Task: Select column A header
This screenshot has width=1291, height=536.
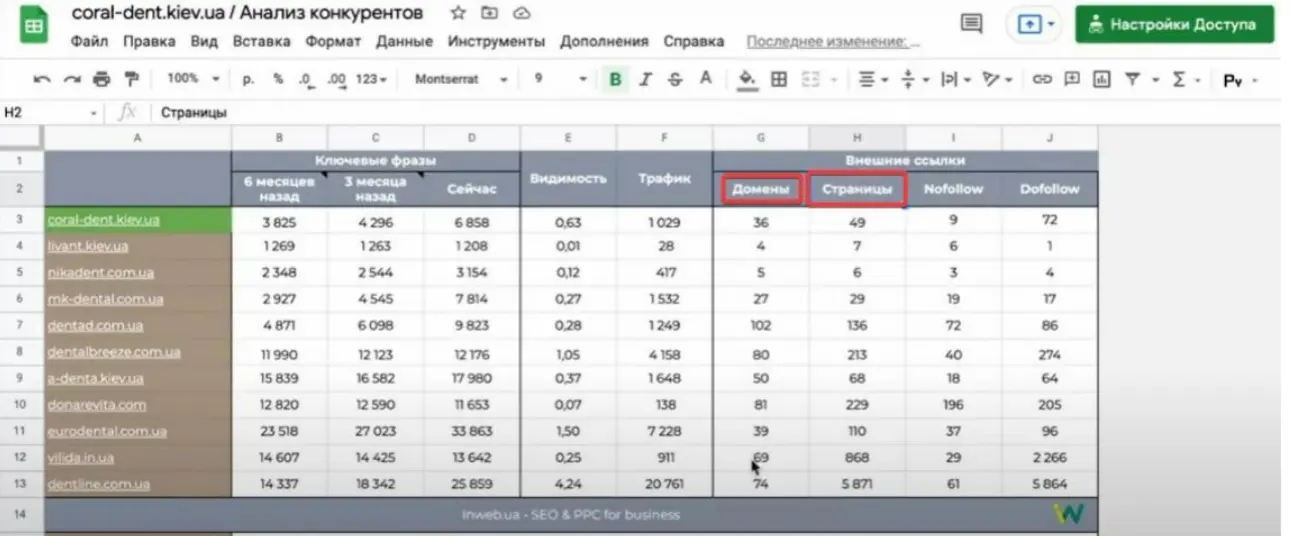Action: click(138, 138)
